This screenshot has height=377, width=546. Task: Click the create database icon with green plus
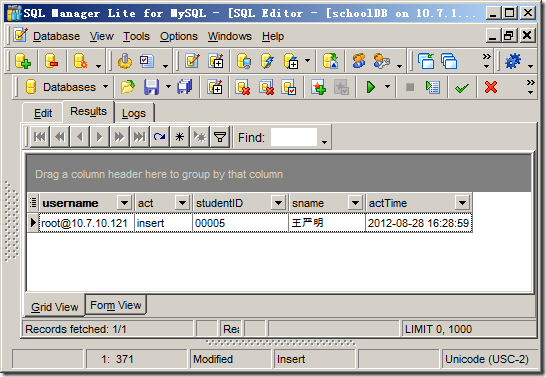(23, 61)
